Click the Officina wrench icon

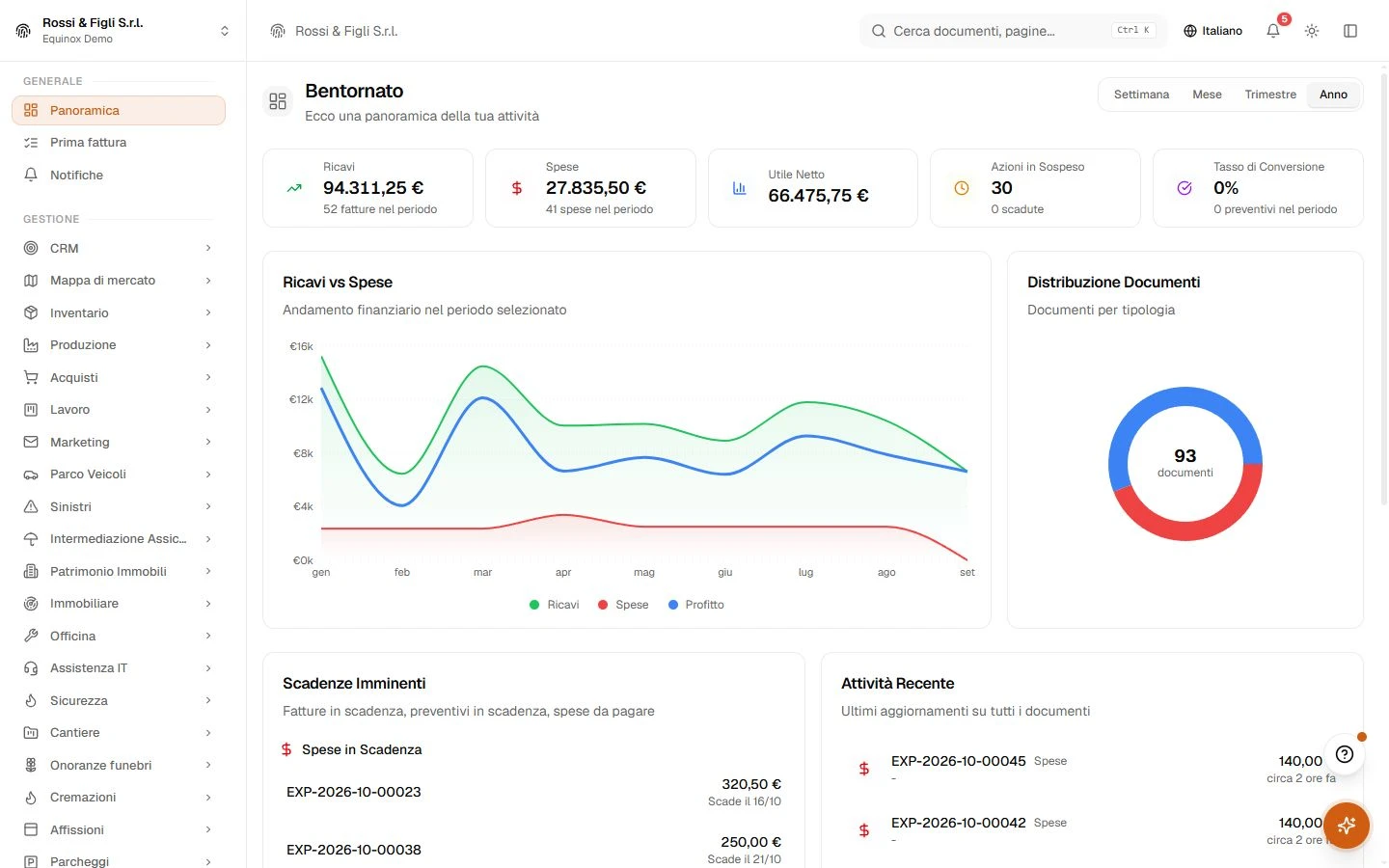point(31,636)
